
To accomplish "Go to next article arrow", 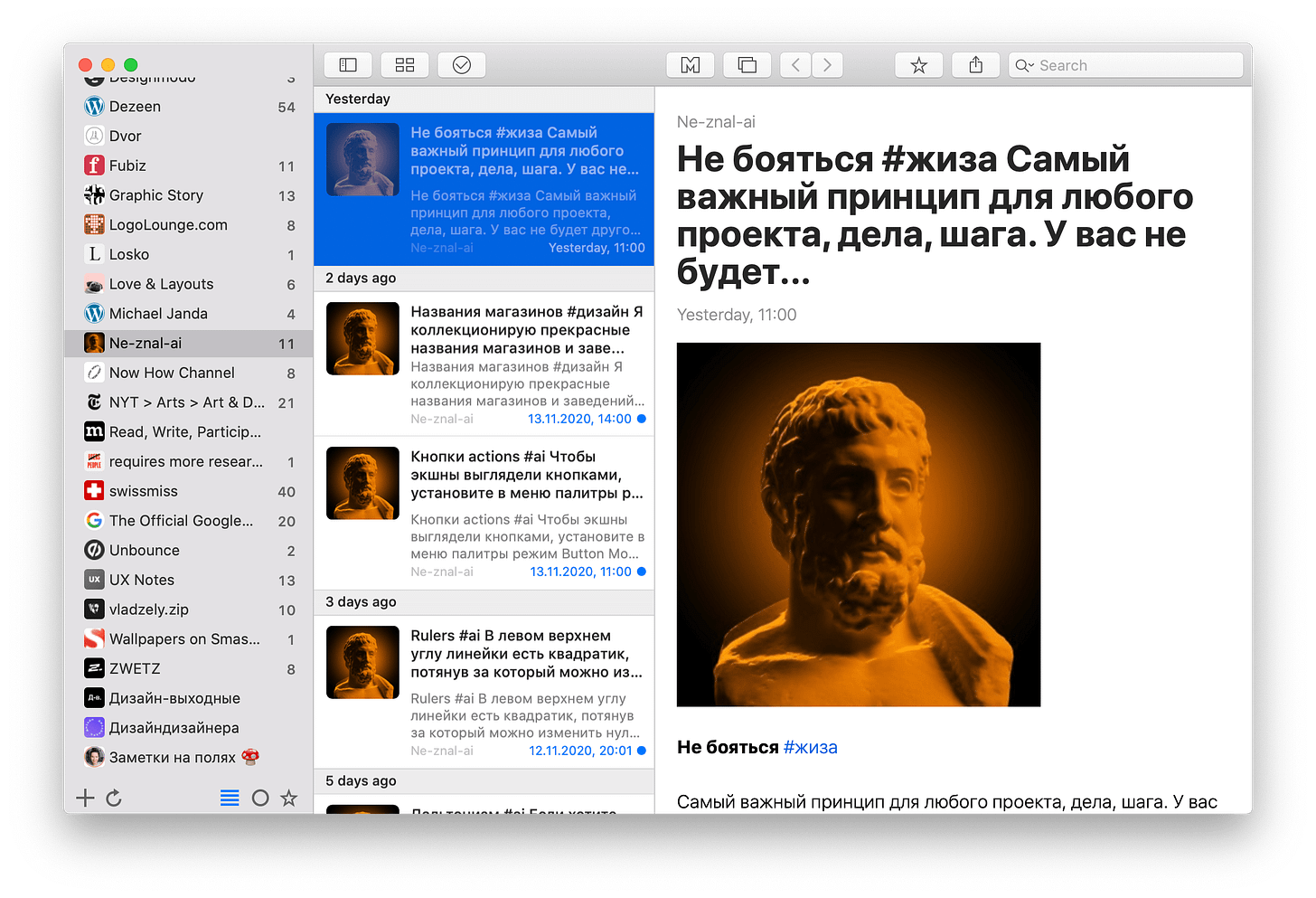I will pos(827,65).
